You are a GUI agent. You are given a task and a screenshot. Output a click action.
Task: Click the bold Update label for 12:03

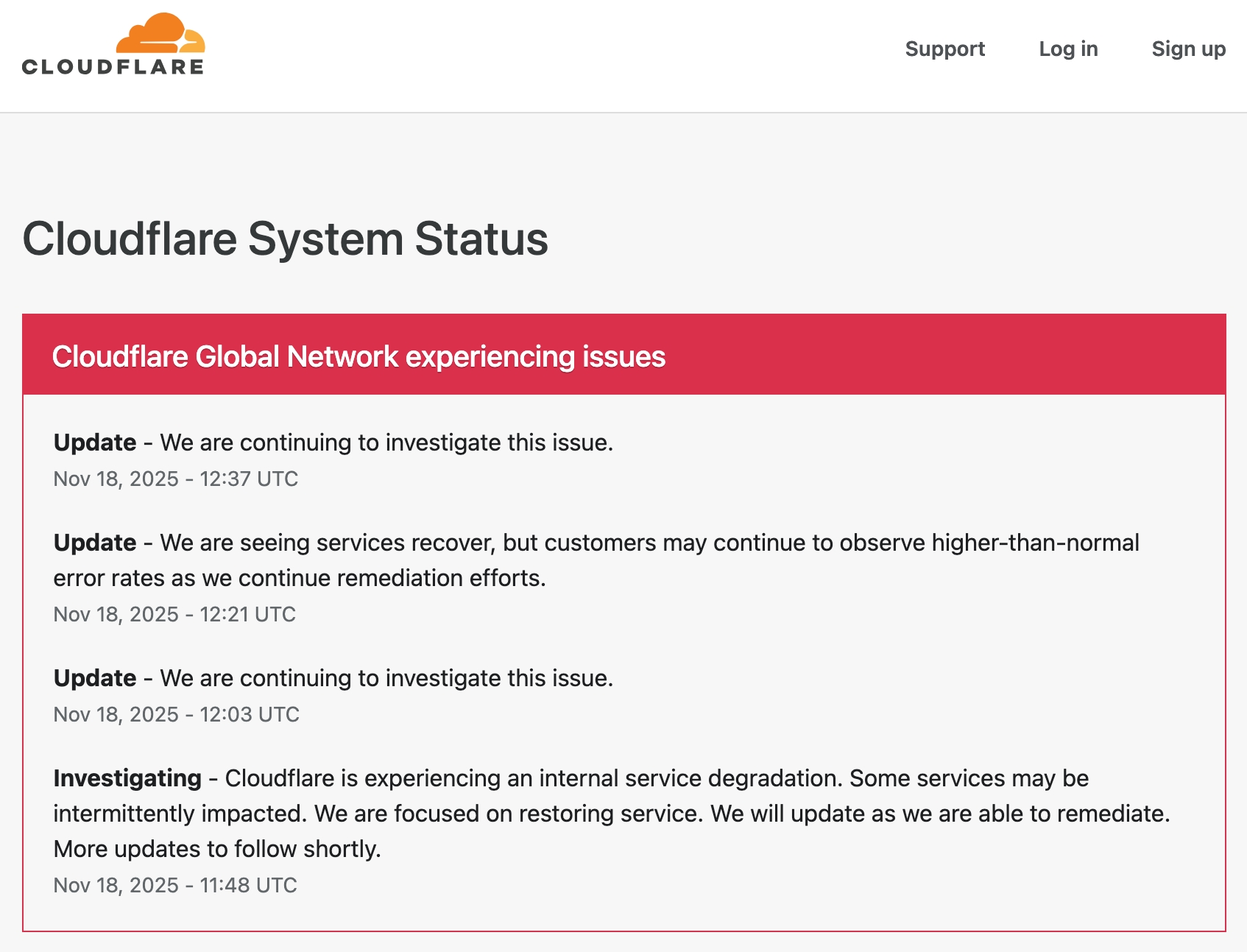[x=95, y=678]
